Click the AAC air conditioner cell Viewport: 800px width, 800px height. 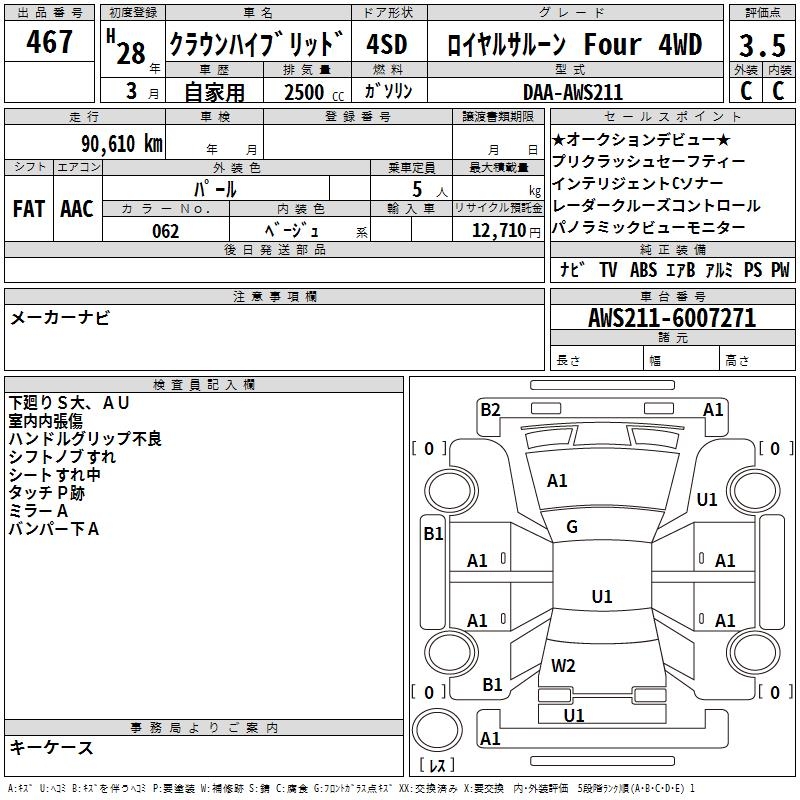[77, 209]
